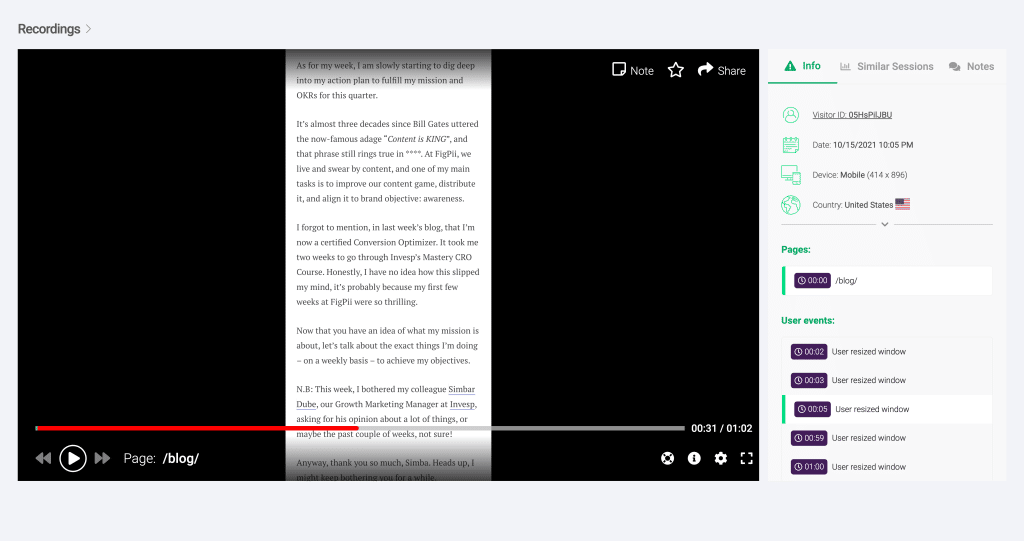The image size is (1024, 541).
Task: Click the 00:31 / 01:02 time display
Action: (x=722, y=429)
